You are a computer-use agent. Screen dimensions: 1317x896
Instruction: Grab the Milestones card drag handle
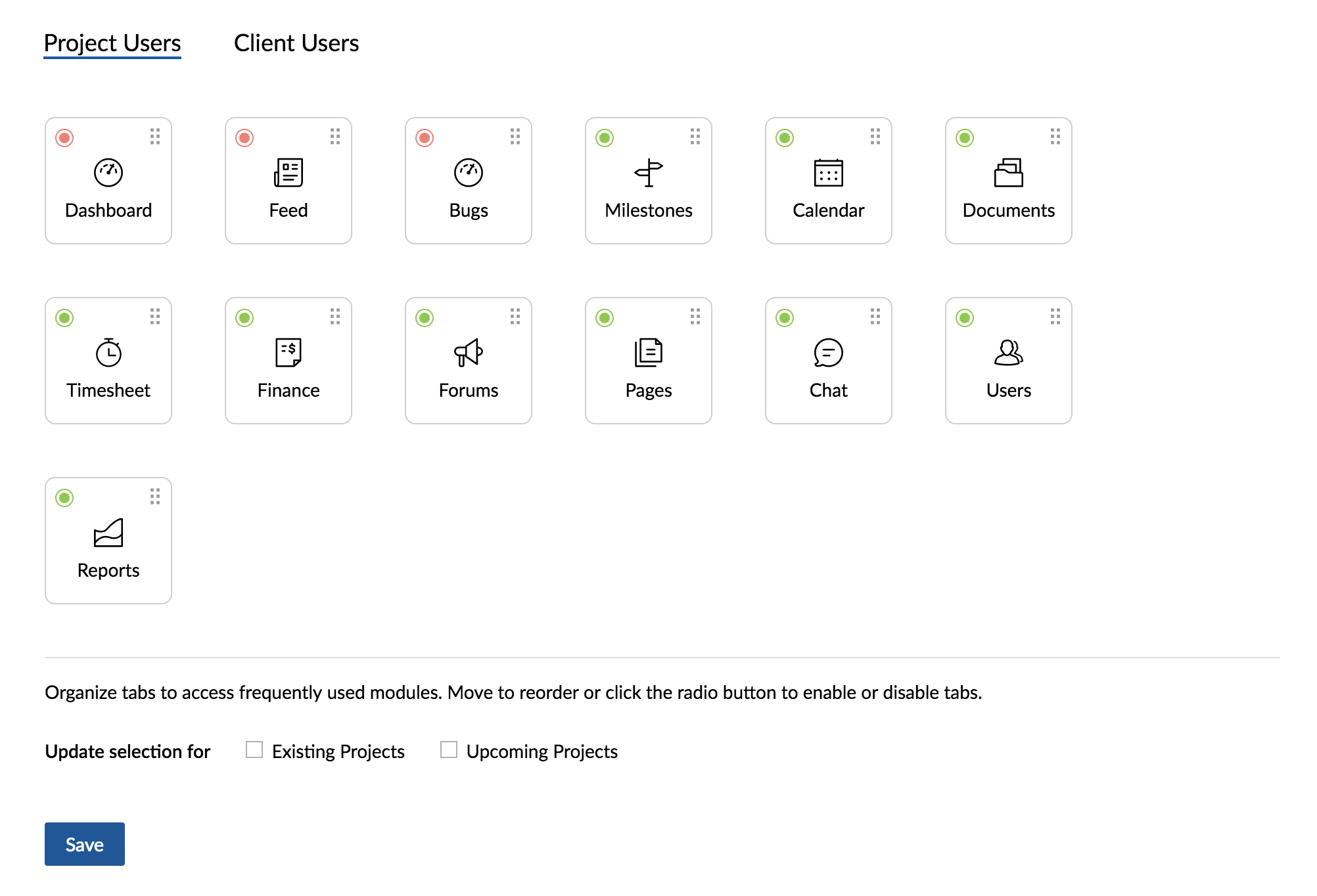tap(695, 136)
